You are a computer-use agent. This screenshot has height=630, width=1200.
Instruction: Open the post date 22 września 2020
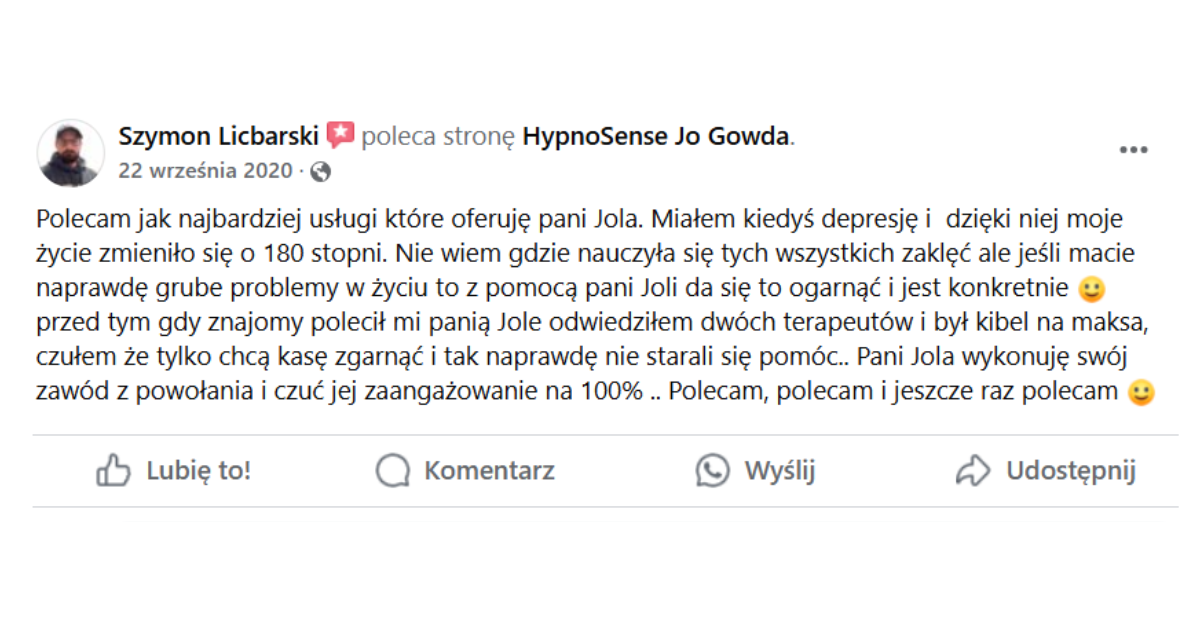[205, 171]
